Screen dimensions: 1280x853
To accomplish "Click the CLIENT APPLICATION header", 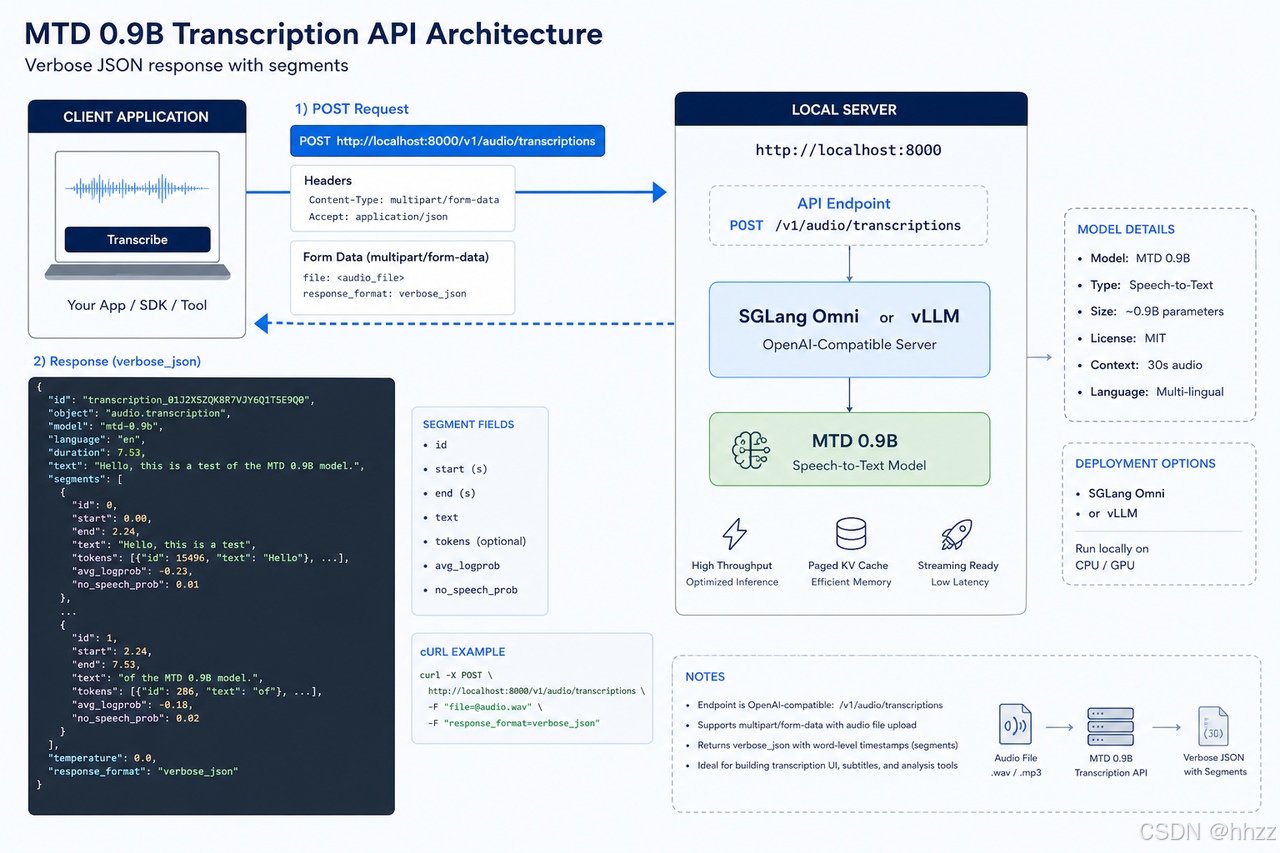I will [136, 117].
